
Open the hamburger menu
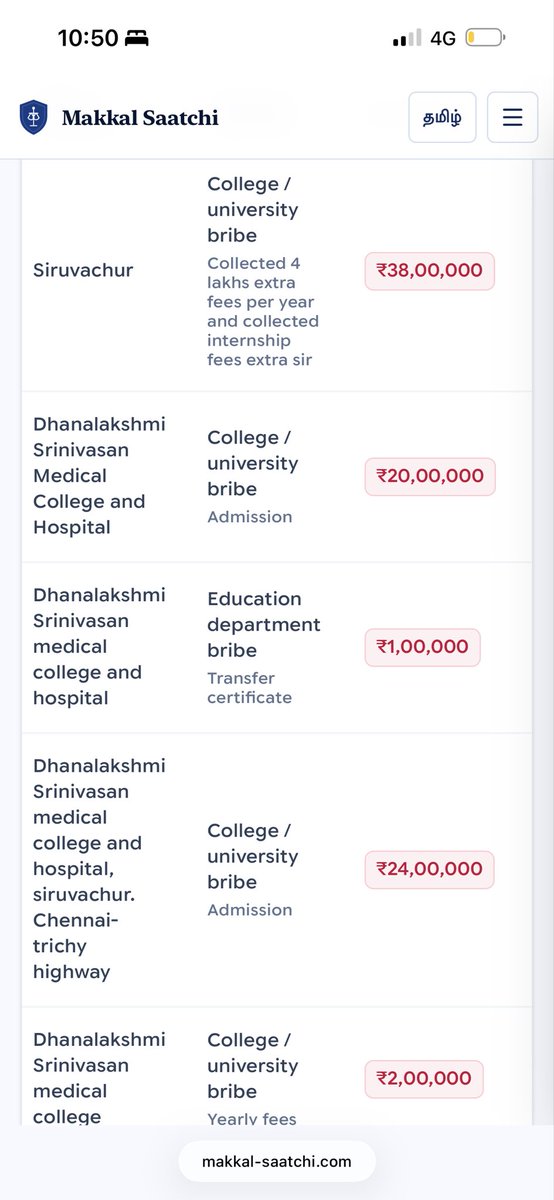point(512,117)
